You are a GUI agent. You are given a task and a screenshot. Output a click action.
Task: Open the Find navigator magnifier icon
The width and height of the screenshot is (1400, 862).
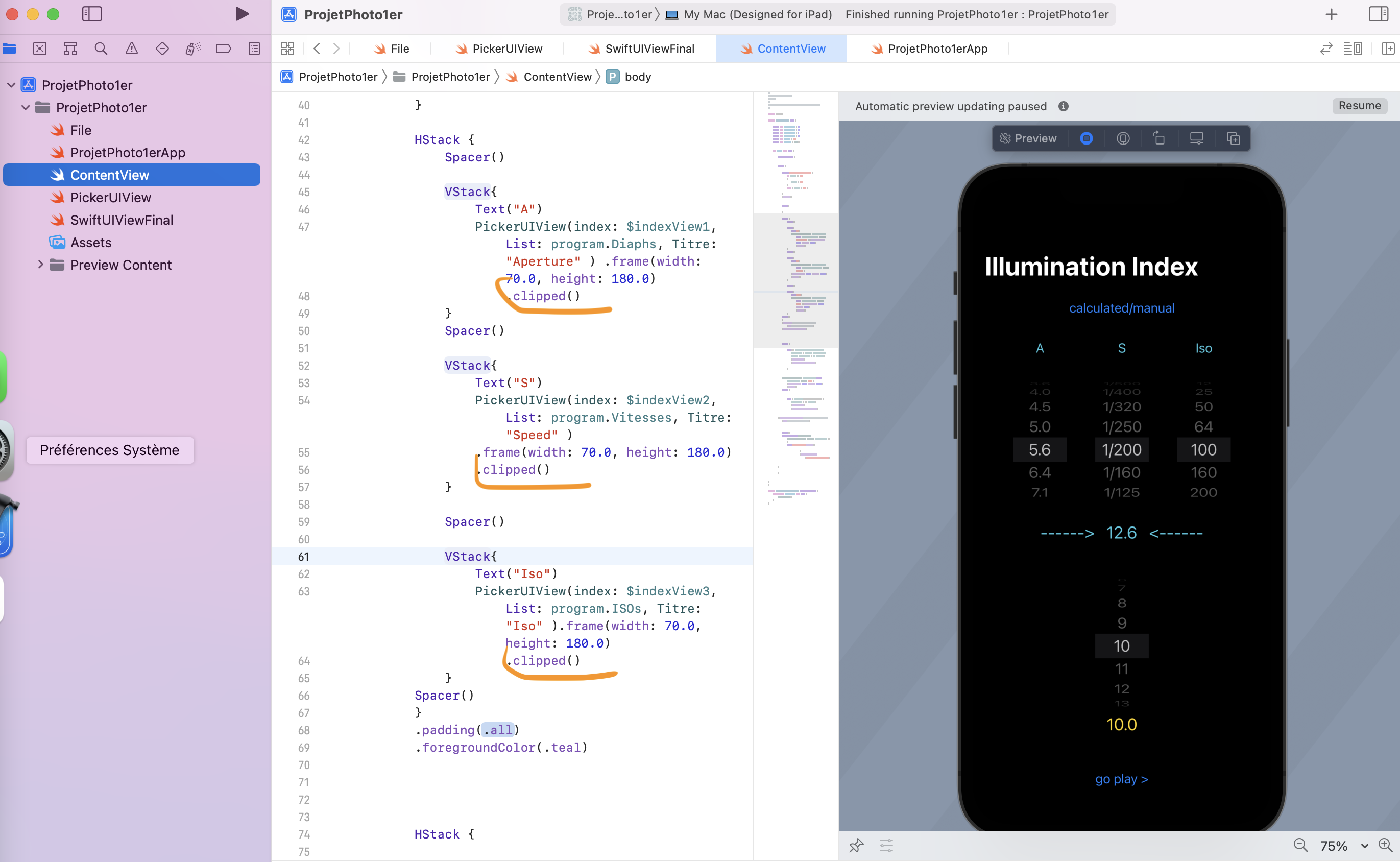click(x=101, y=49)
